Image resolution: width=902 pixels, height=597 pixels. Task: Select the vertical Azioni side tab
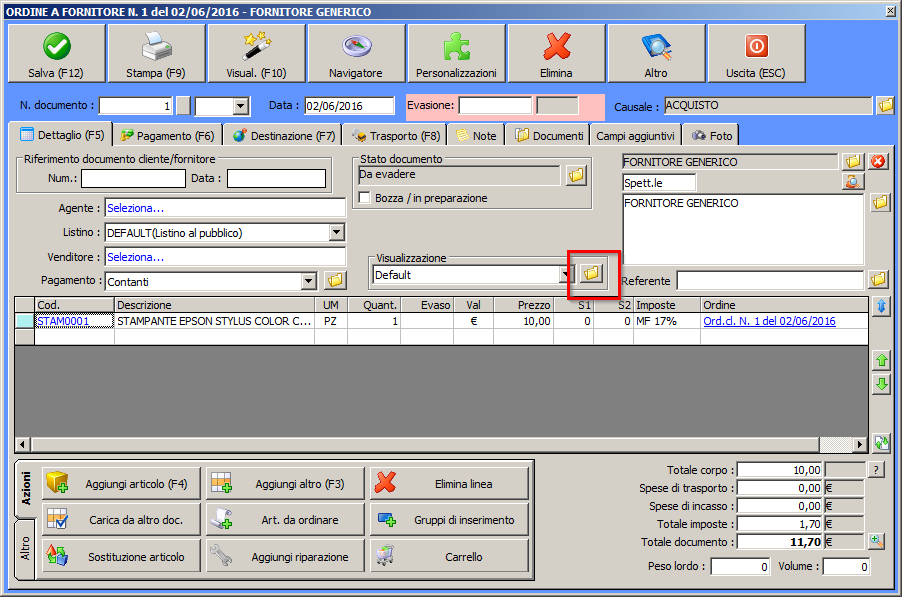click(26, 488)
